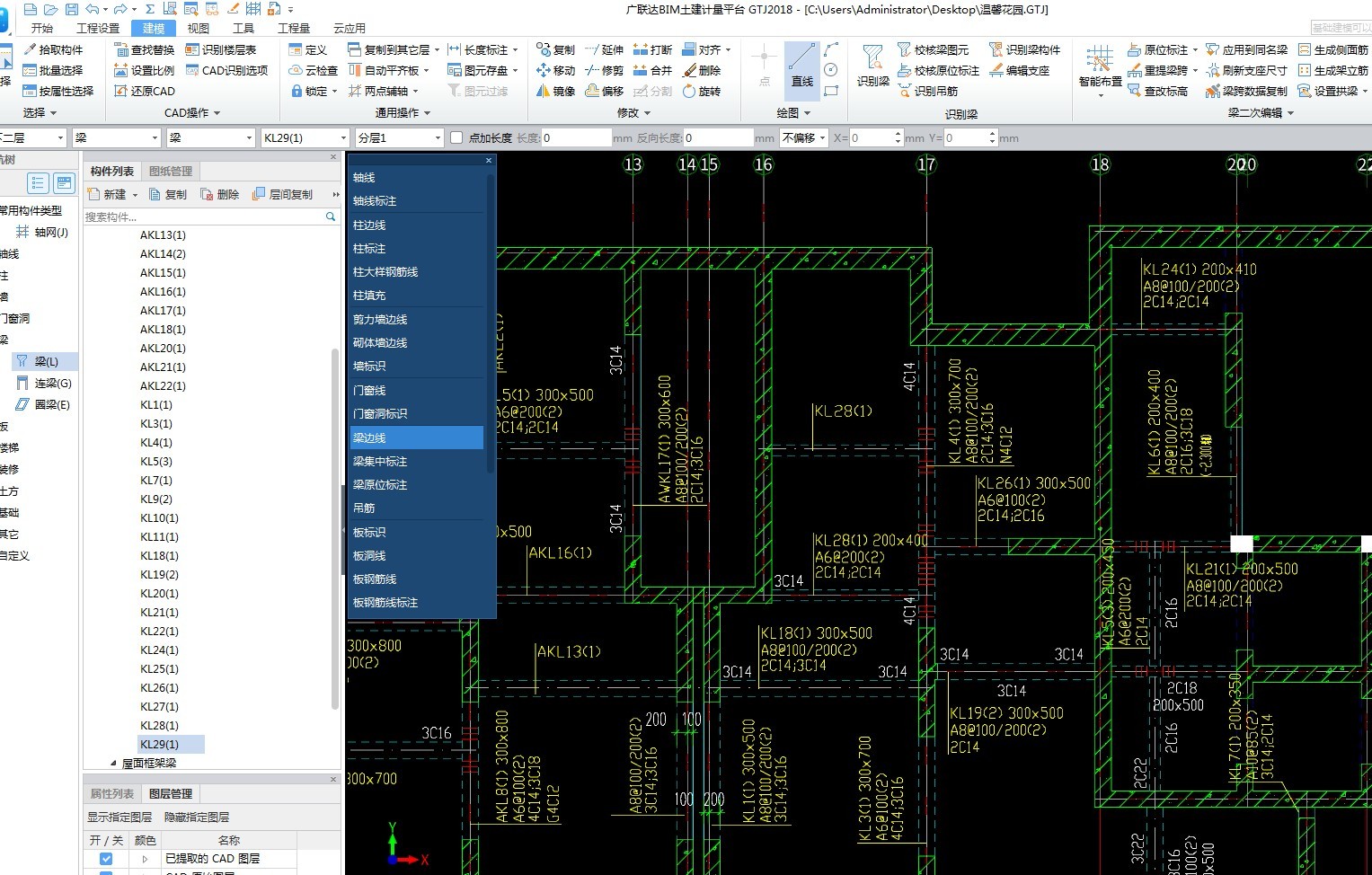Select the 复制 copy tool in modify group

point(555,49)
